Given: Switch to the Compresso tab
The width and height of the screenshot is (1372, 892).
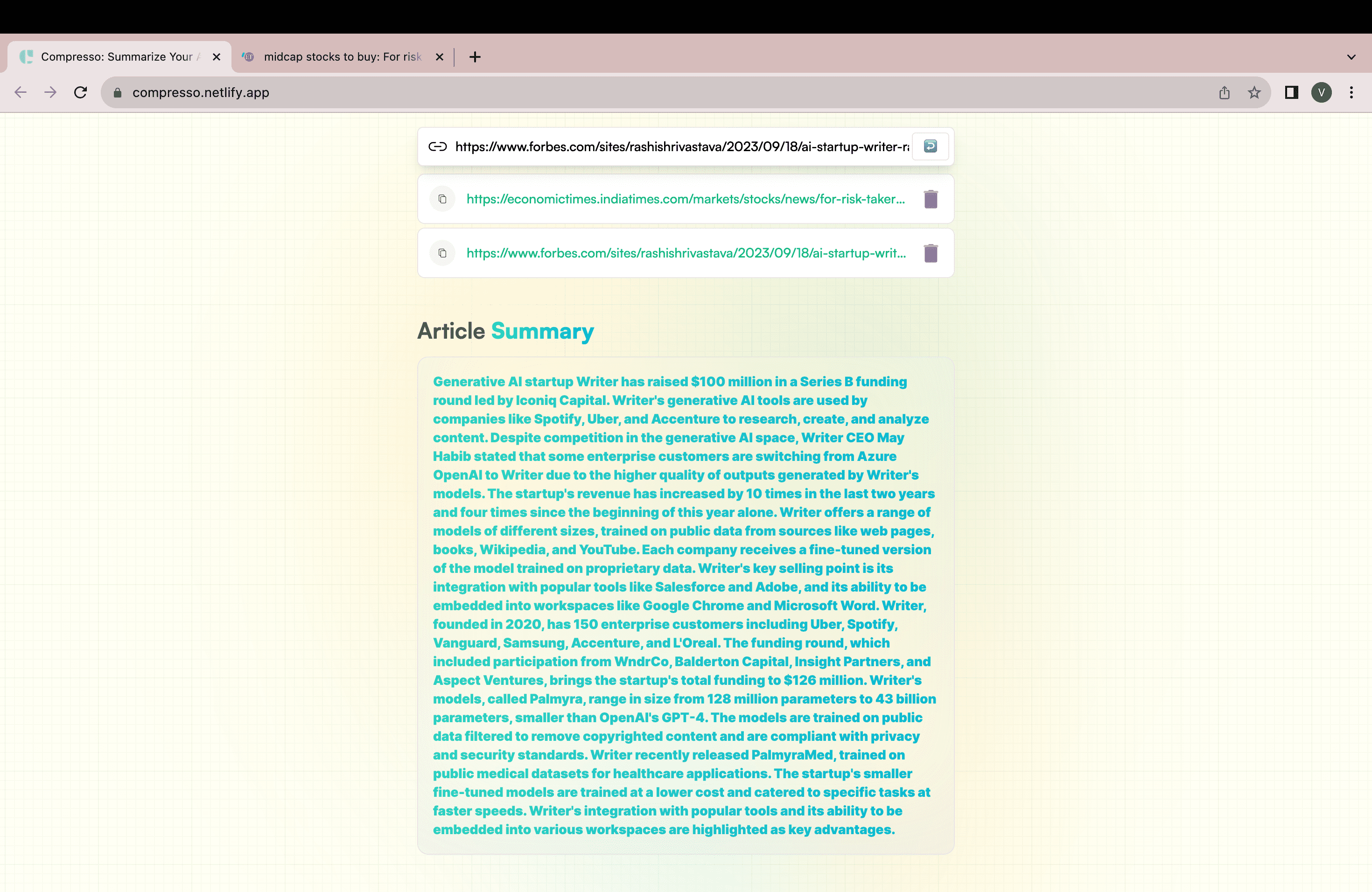Looking at the screenshot, I should [x=119, y=57].
